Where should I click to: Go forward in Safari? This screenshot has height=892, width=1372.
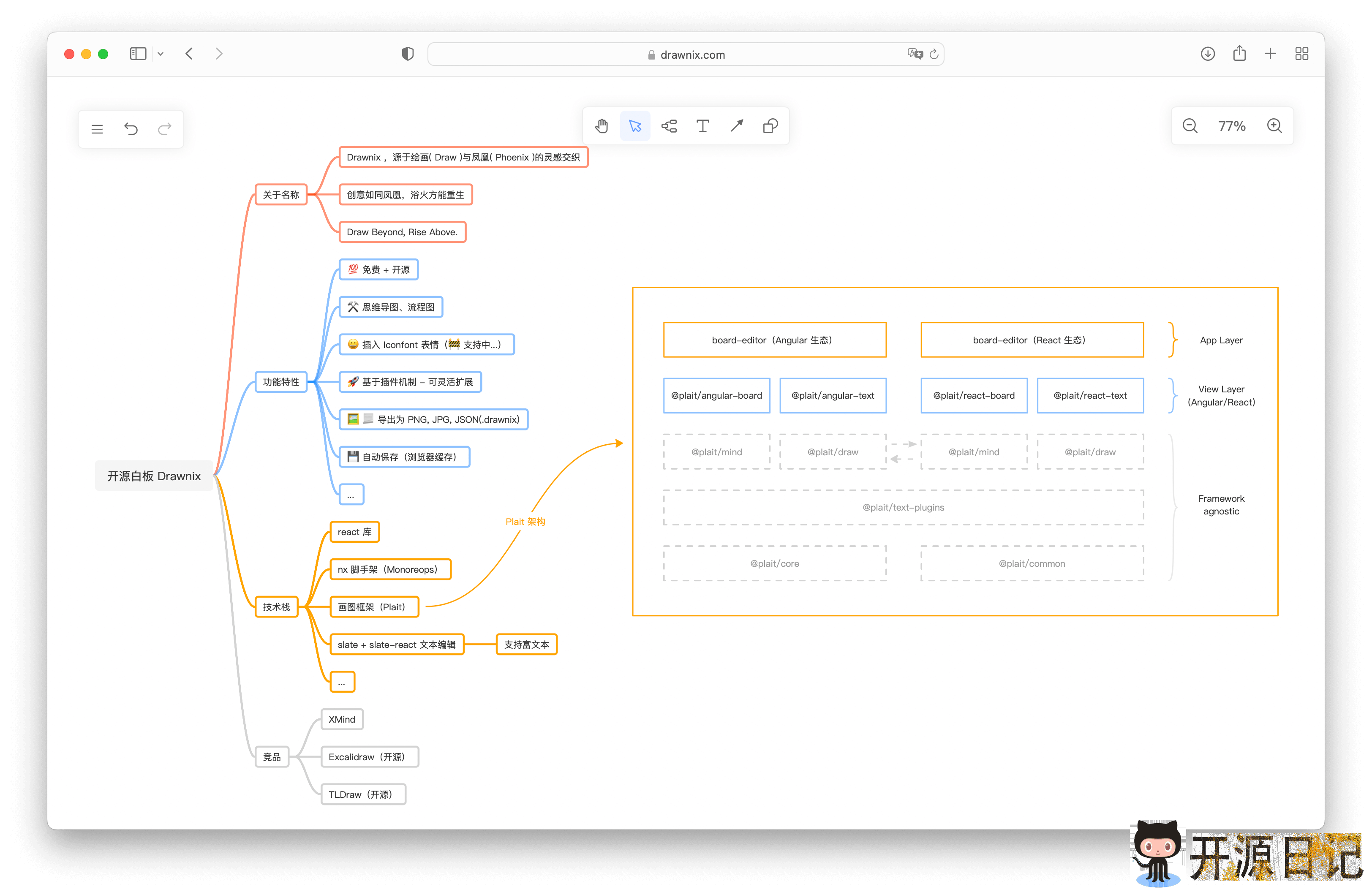click(219, 54)
